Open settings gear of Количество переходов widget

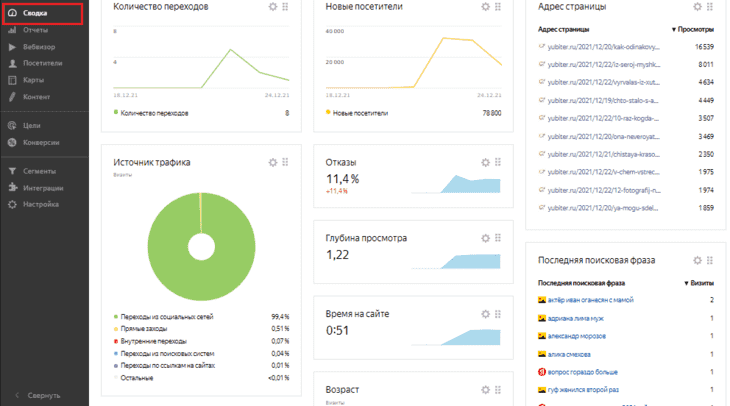[x=273, y=7]
